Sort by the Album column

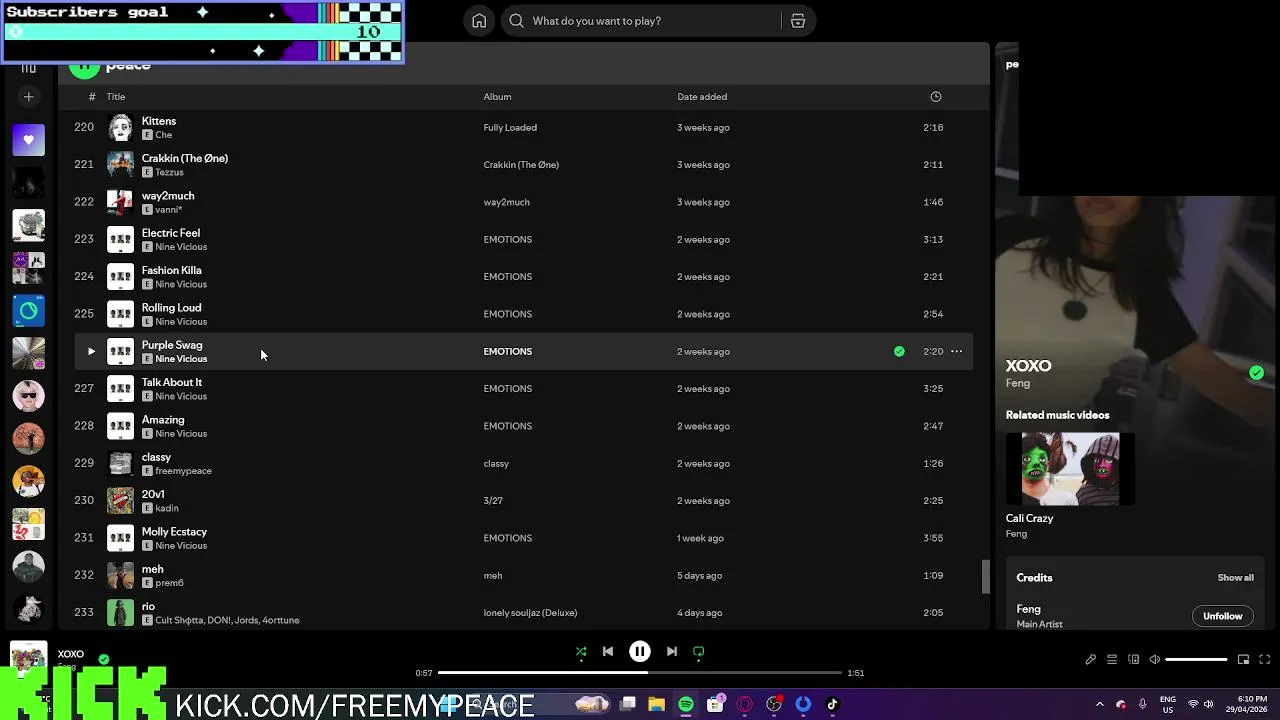coord(497,97)
